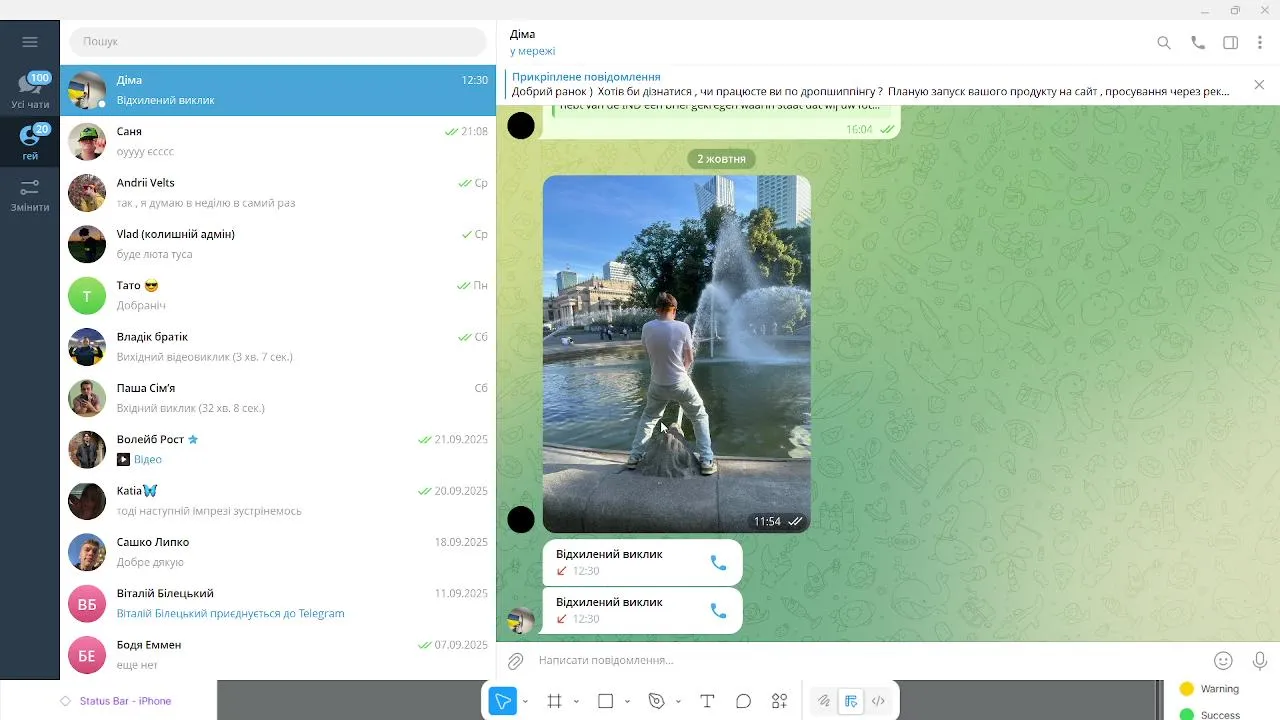The height and width of the screenshot is (720, 1280).
Task: Open Vlad (колишній адмін) chat
Action: [278, 244]
